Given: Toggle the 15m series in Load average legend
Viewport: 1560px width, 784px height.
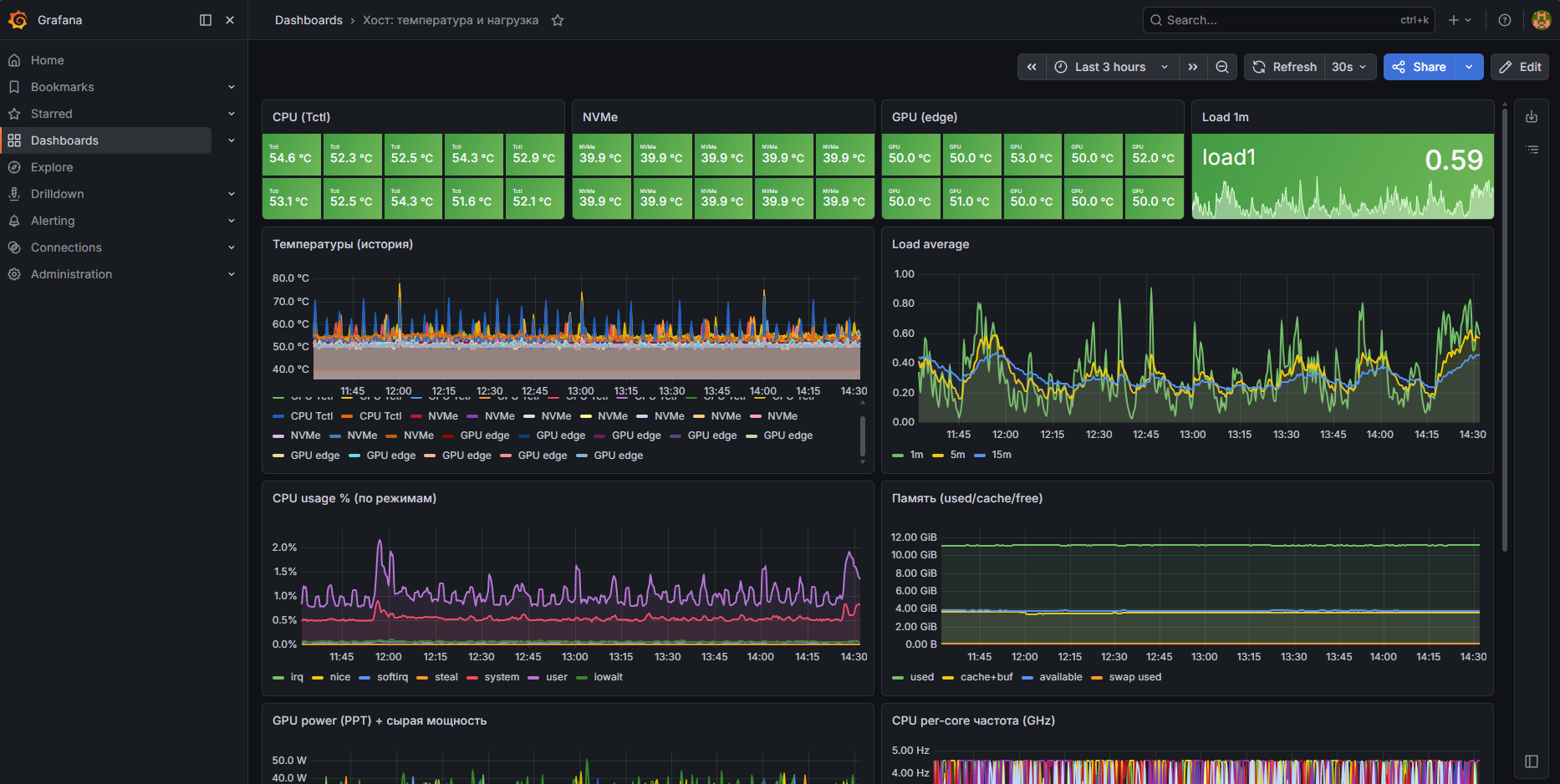Looking at the screenshot, I should (1002, 455).
